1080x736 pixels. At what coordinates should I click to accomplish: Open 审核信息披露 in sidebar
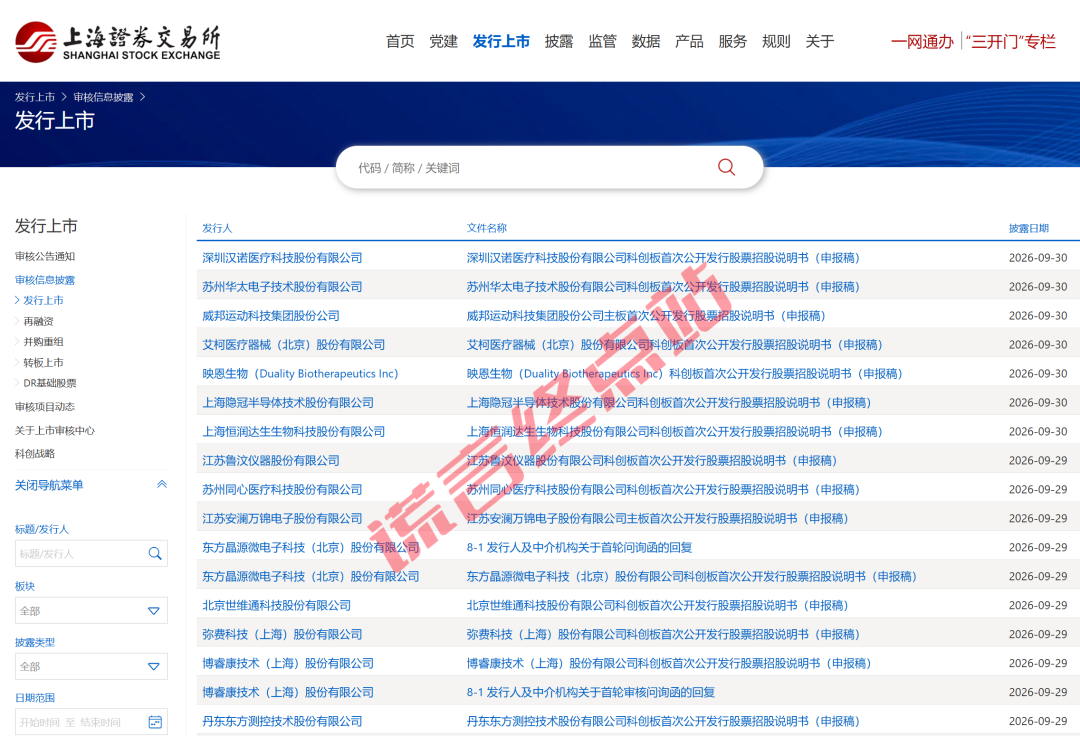[45, 280]
